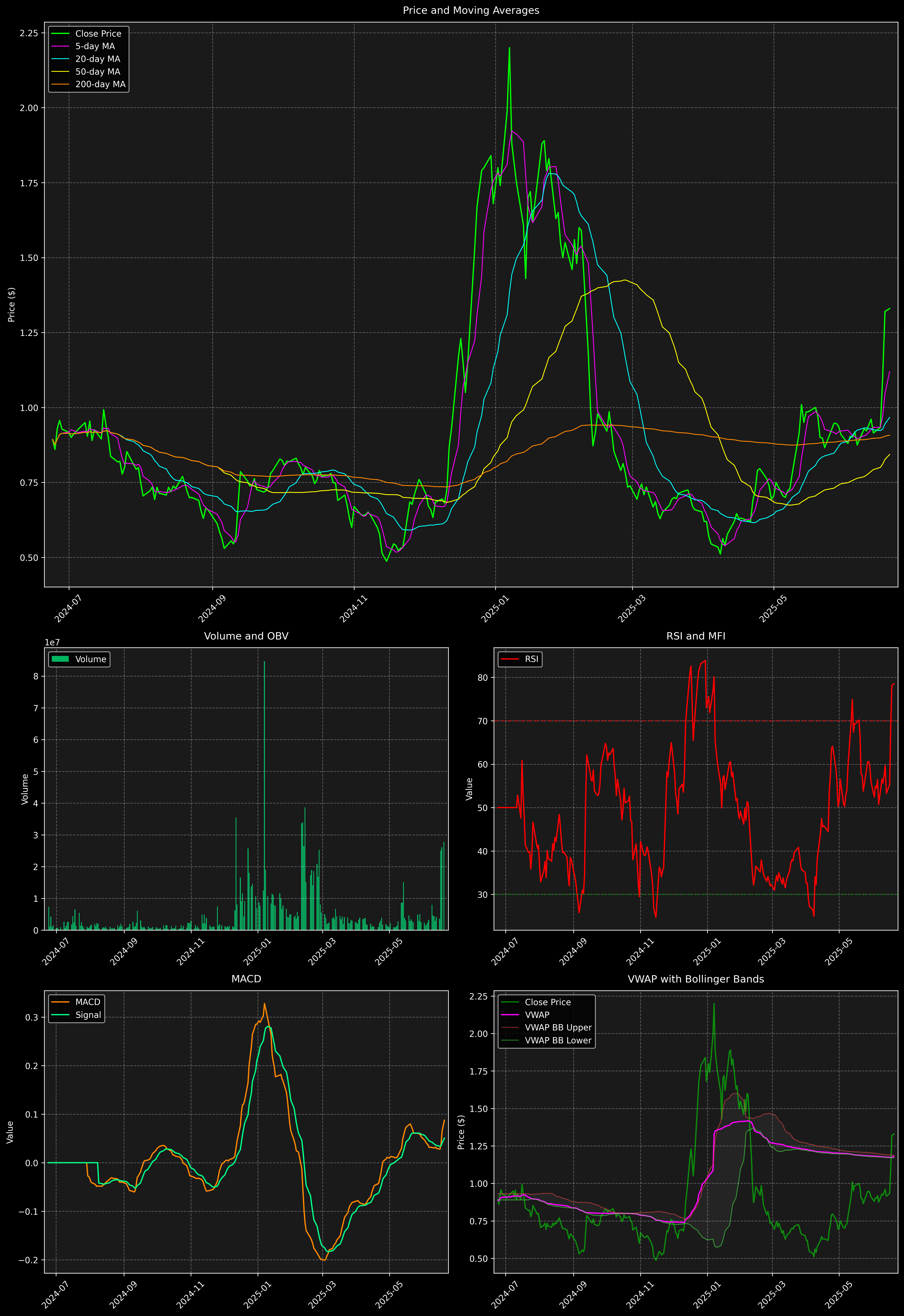This screenshot has width=904, height=1316.
Task: Click the 'Value' axis label of the RSI chart
Action: (x=469, y=789)
